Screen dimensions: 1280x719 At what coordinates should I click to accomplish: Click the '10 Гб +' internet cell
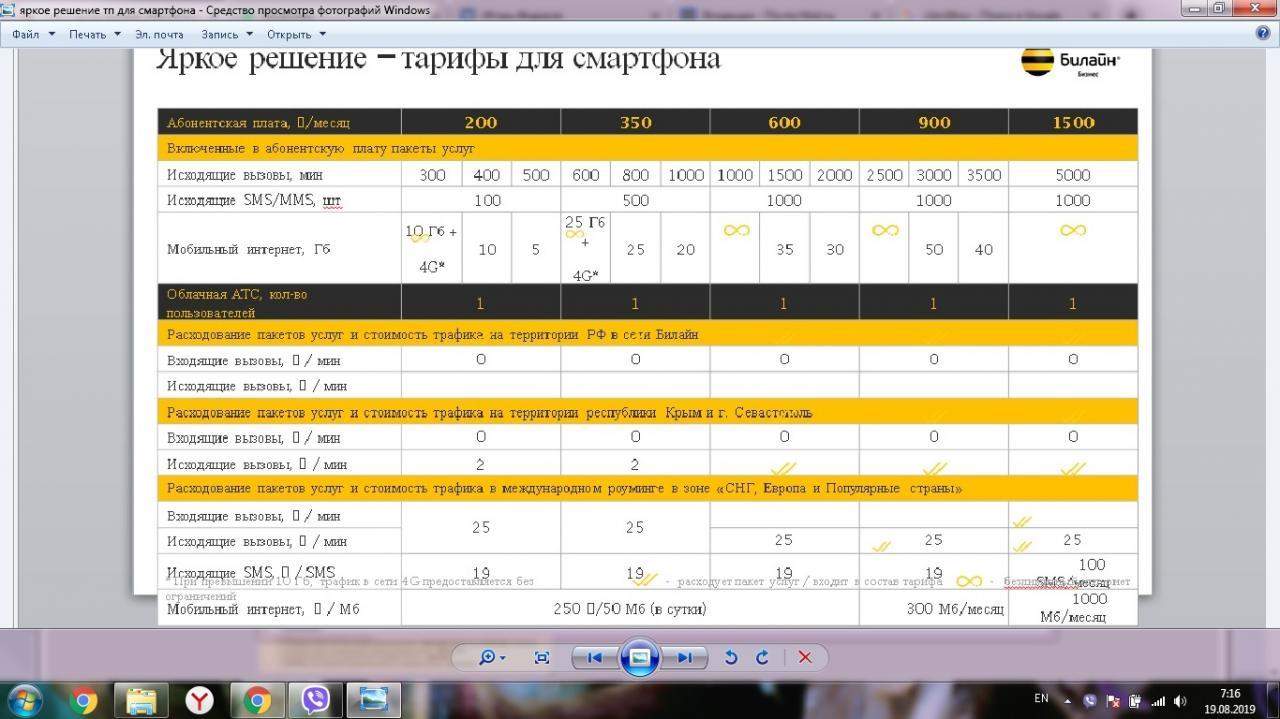click(x=431, y=248)
